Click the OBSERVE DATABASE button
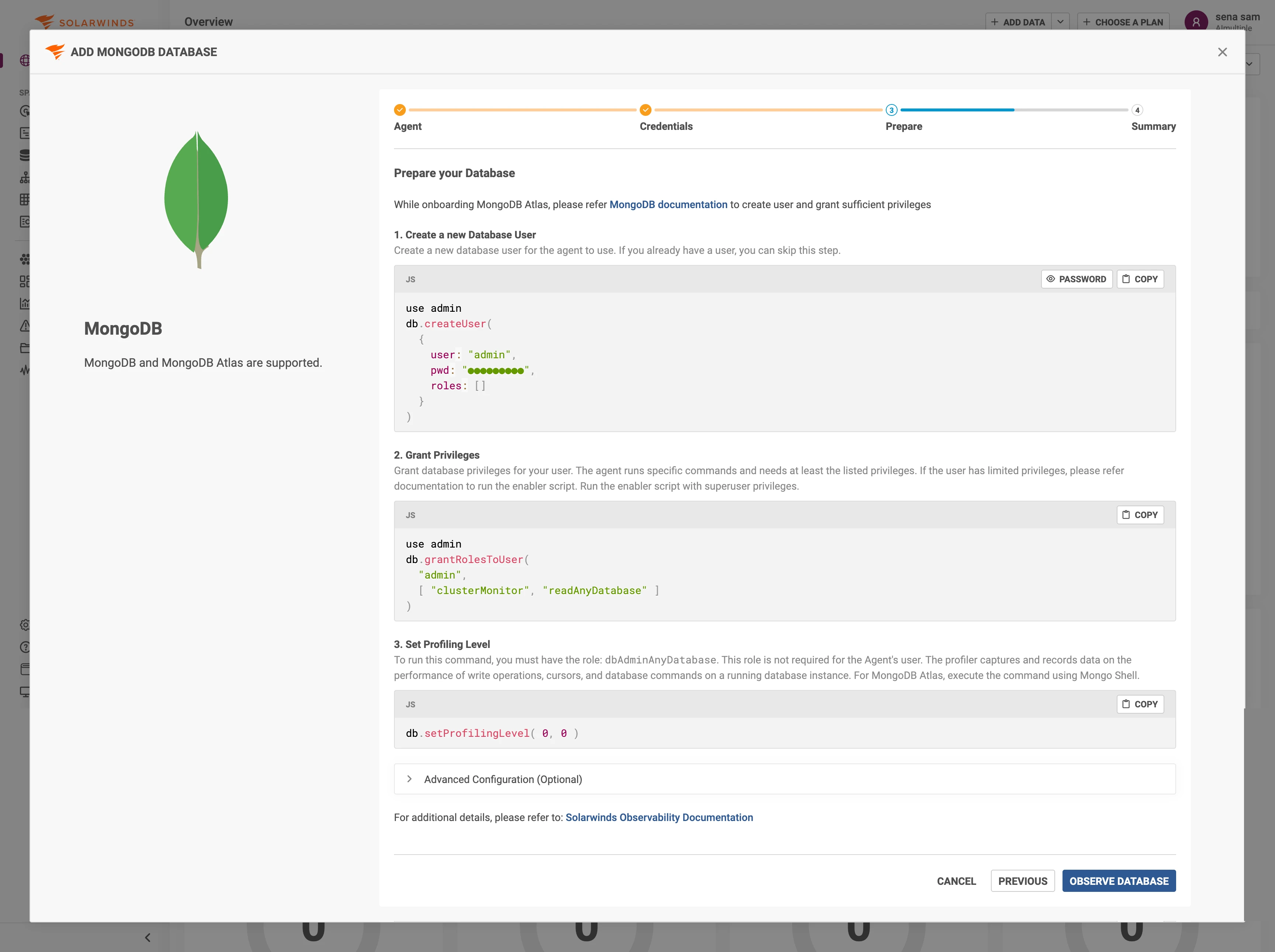 pyautogui.click(x=1118, y=881)
